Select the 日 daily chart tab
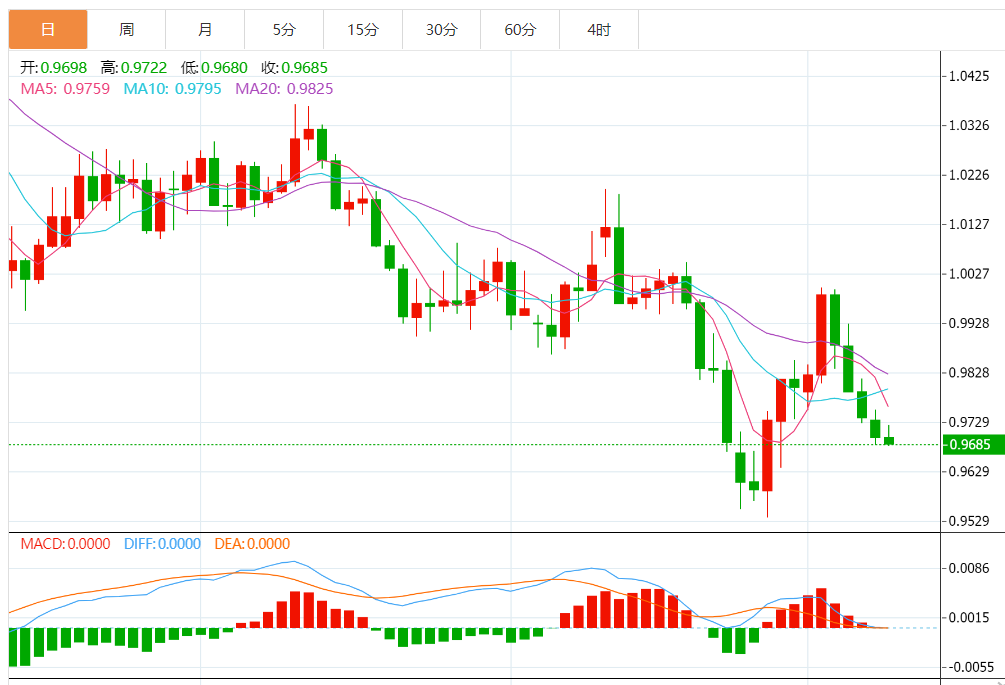Image resolution: width=1005 pixels, height=685 pixels. click(48, 29)
